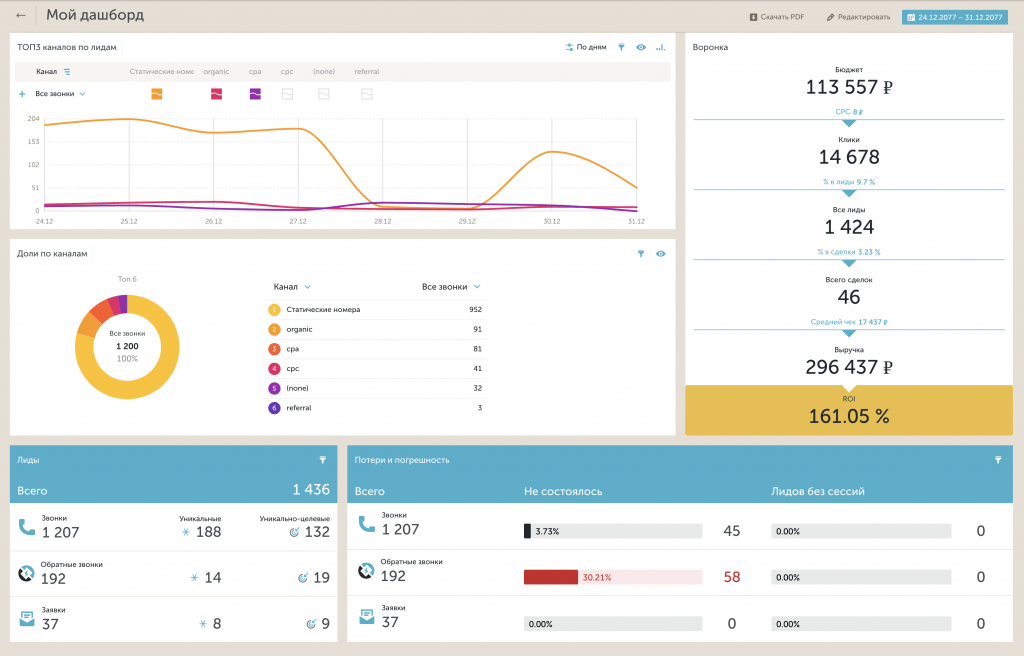Open chart type icon in ТОП3 widget
Screen dimensions: 1024x656
[x=660, y=47]
